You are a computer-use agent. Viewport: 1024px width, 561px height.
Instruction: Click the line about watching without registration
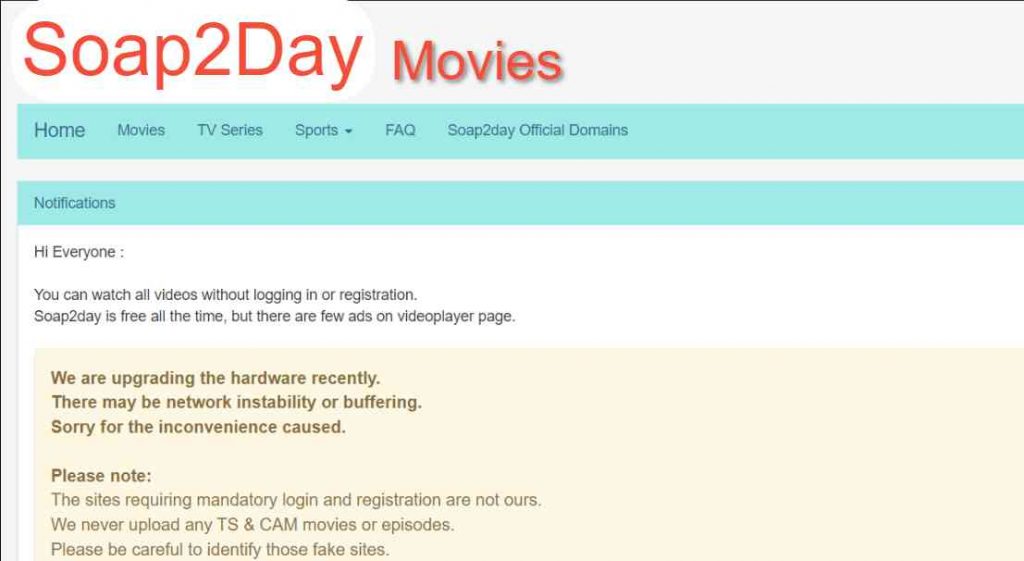tap(225, 295)
